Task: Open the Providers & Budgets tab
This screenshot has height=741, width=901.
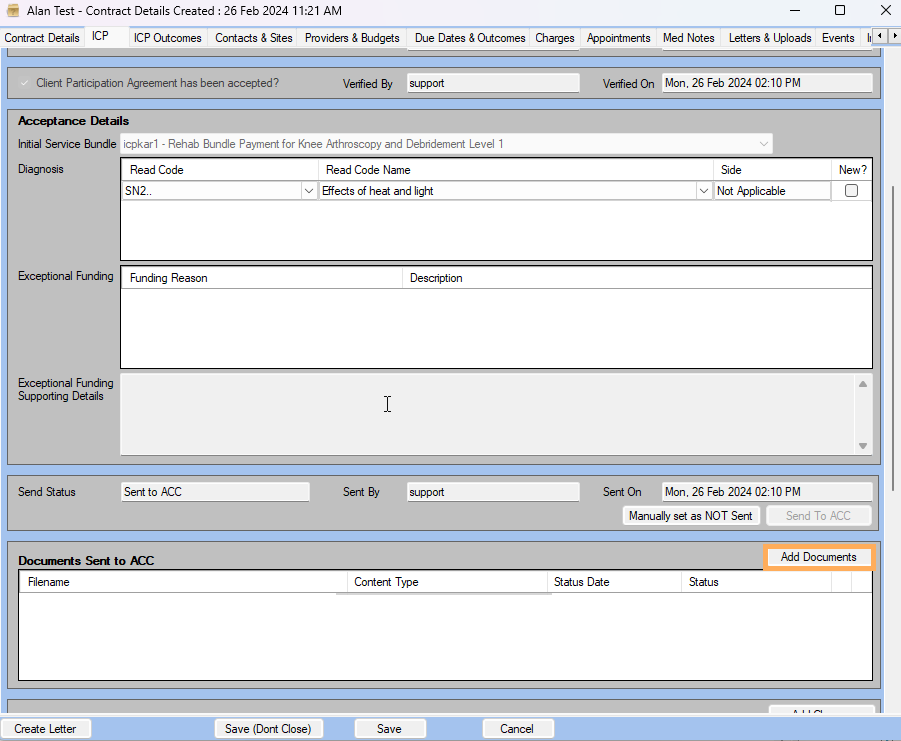Action: coord(352,38)
